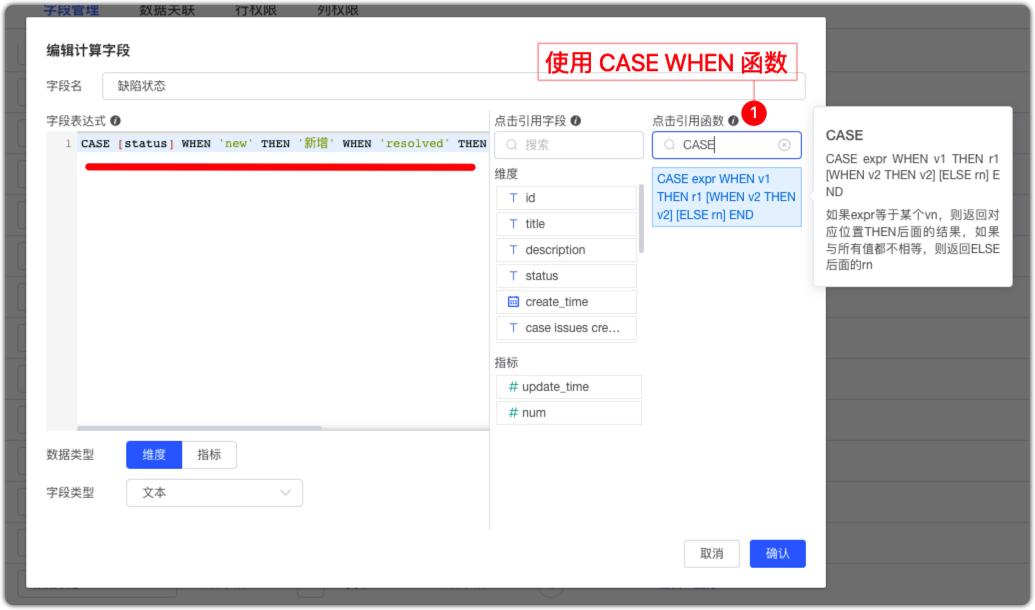Cancel editing via the 取消 button
This screenshot has width=1035, height=610.
[712, 554]
